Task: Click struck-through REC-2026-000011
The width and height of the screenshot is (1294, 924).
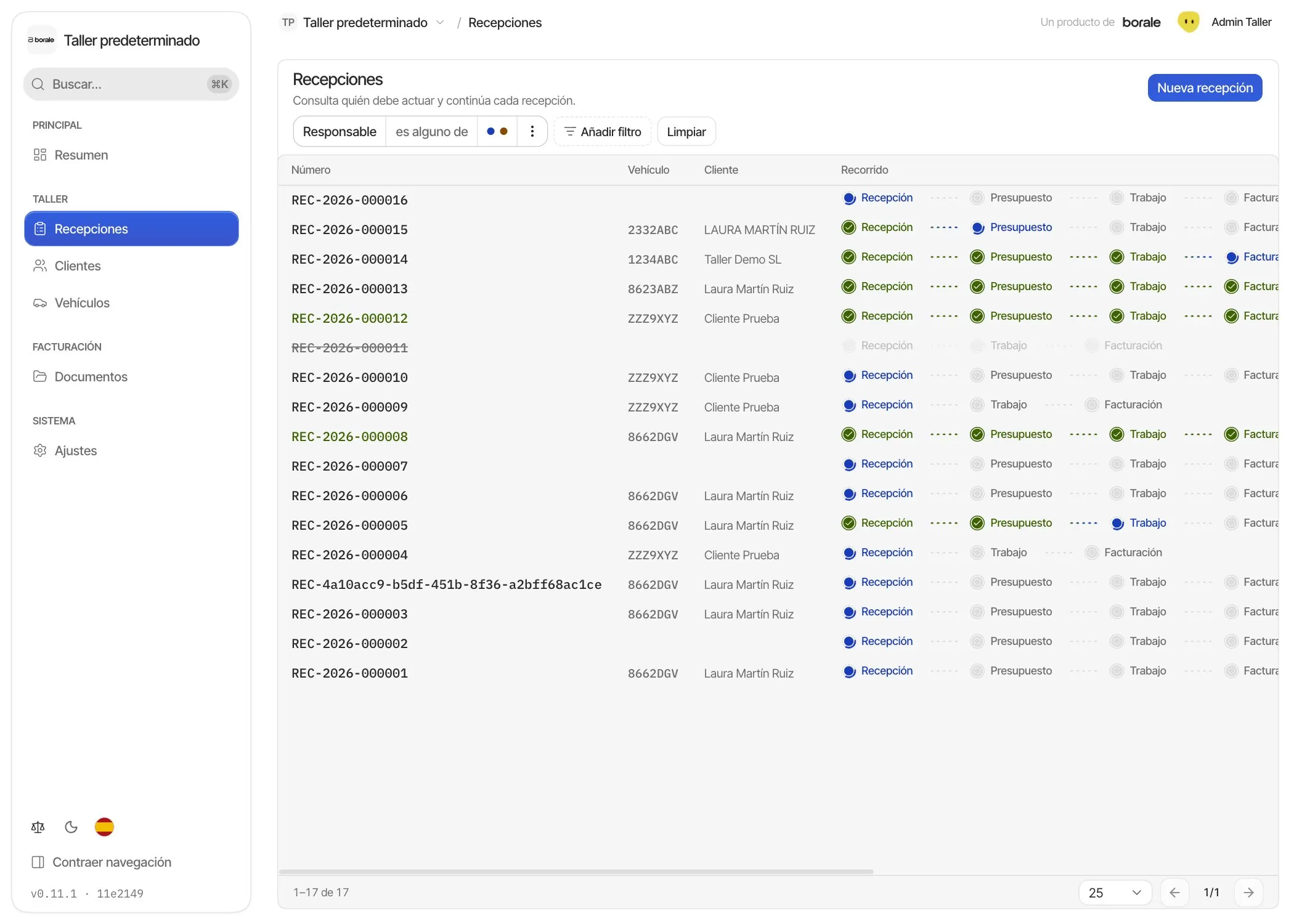Action: coord(349,348)
